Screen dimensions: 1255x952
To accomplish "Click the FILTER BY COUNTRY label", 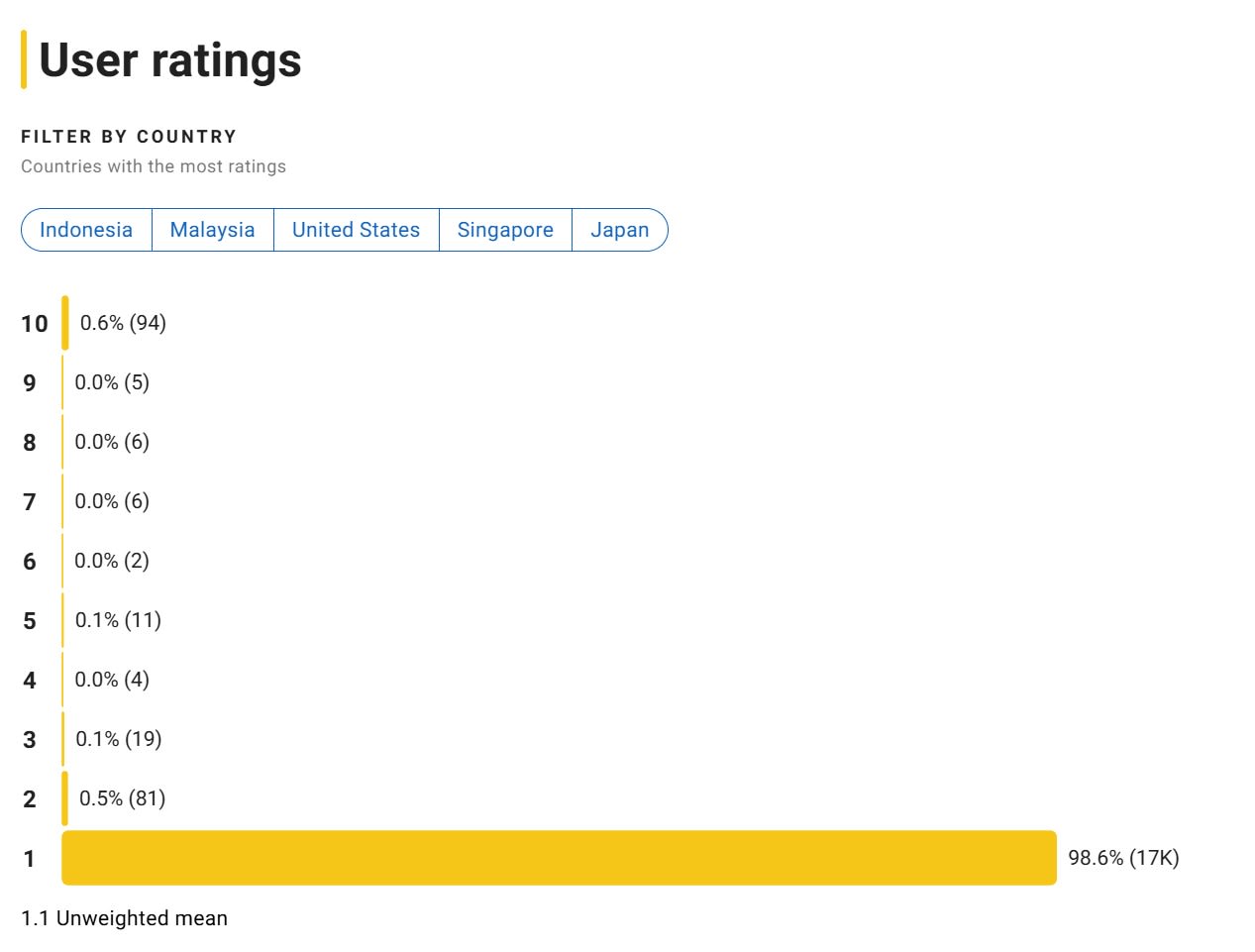I will [x=129, y=137].
